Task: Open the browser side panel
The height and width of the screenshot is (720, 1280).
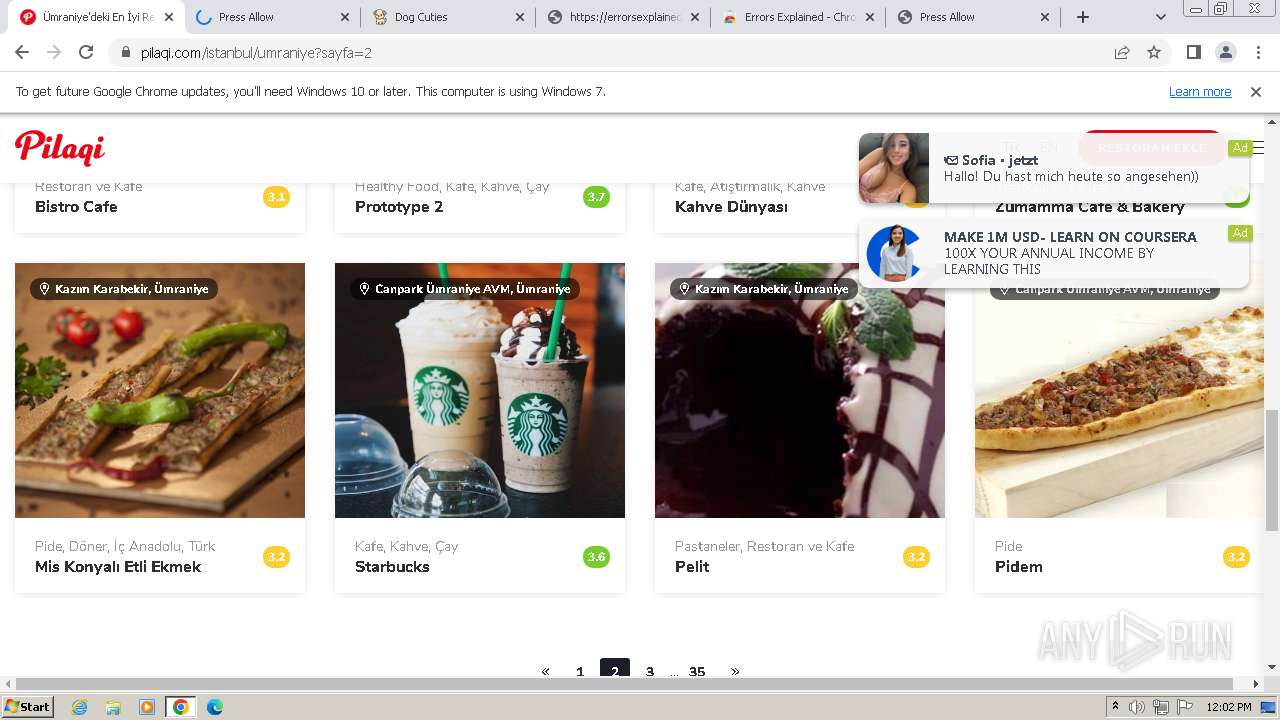Action: [1194, 53]
